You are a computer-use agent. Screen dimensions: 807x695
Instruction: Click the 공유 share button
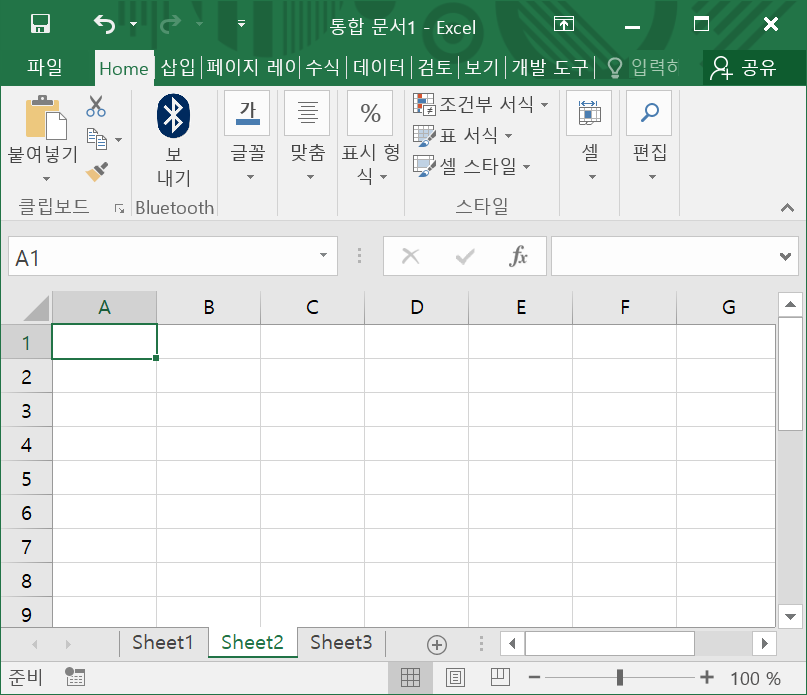(x=744, y=67)
